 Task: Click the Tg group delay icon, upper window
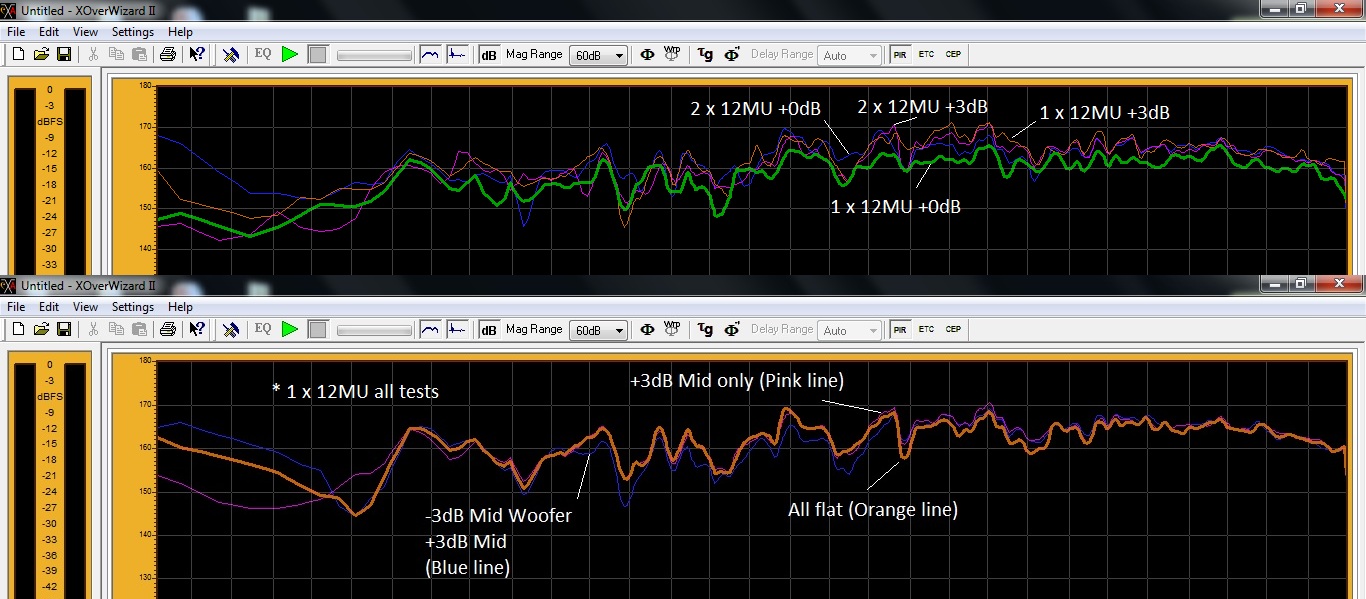coord(706,54)
